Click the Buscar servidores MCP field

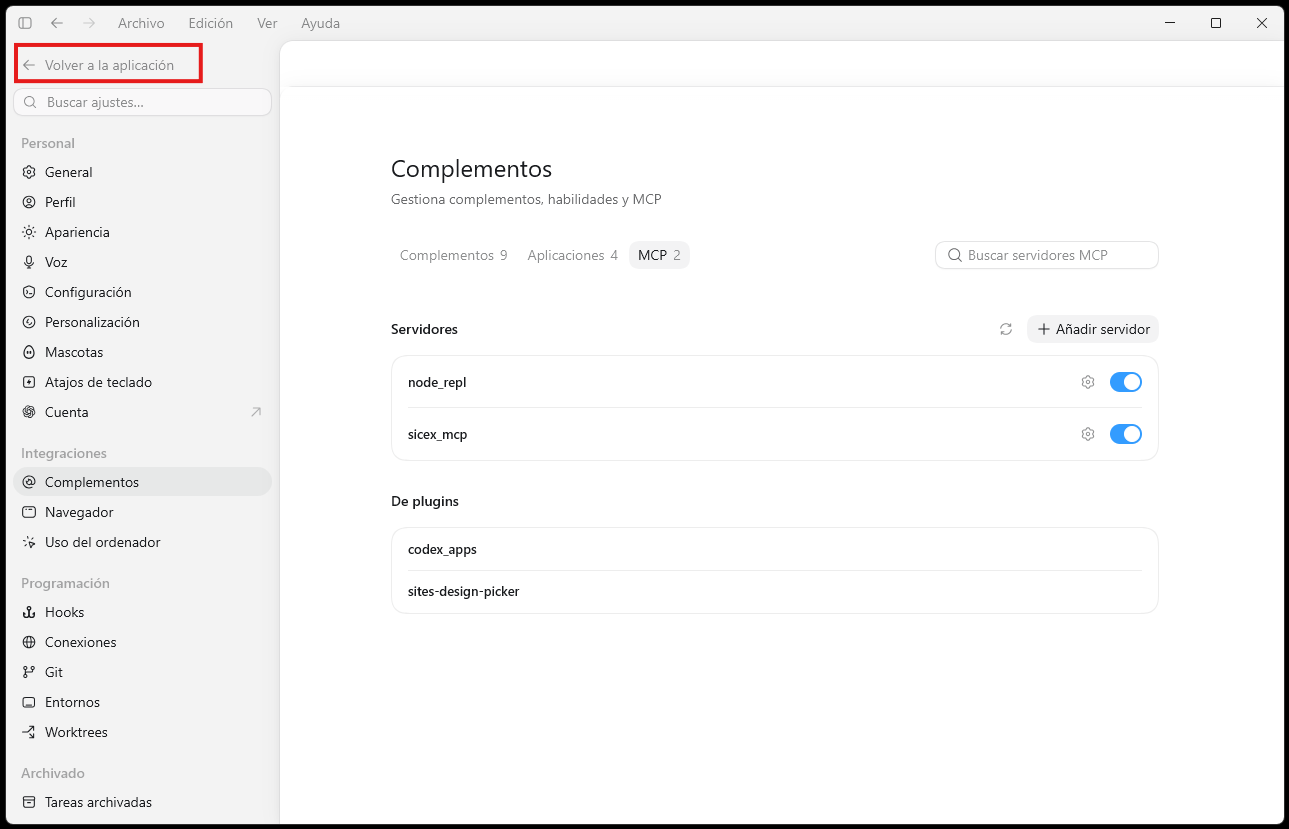click(1047, 255)
